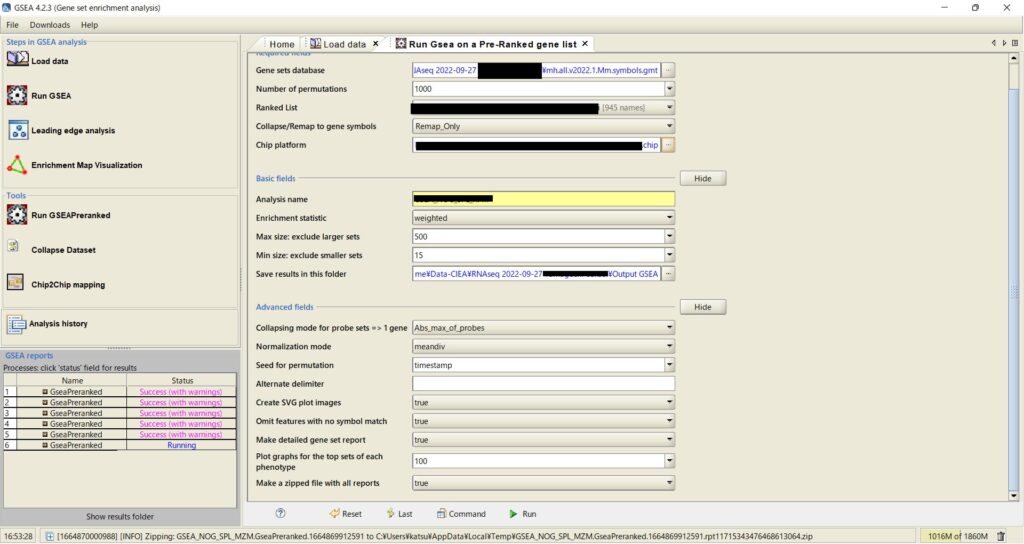The image size is (1024, 544).
Task: Expand log with plus icon in status bar
Action: (x=49, y=536)
